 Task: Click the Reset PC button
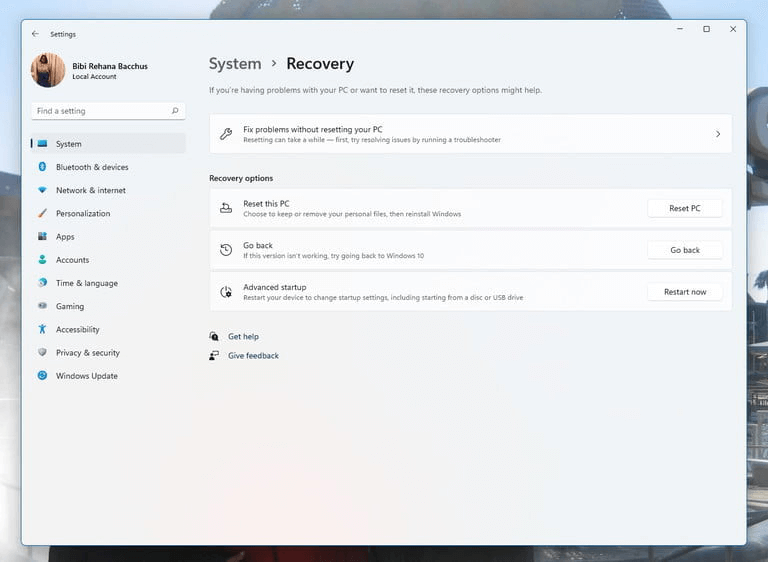[x=685, y=208]
